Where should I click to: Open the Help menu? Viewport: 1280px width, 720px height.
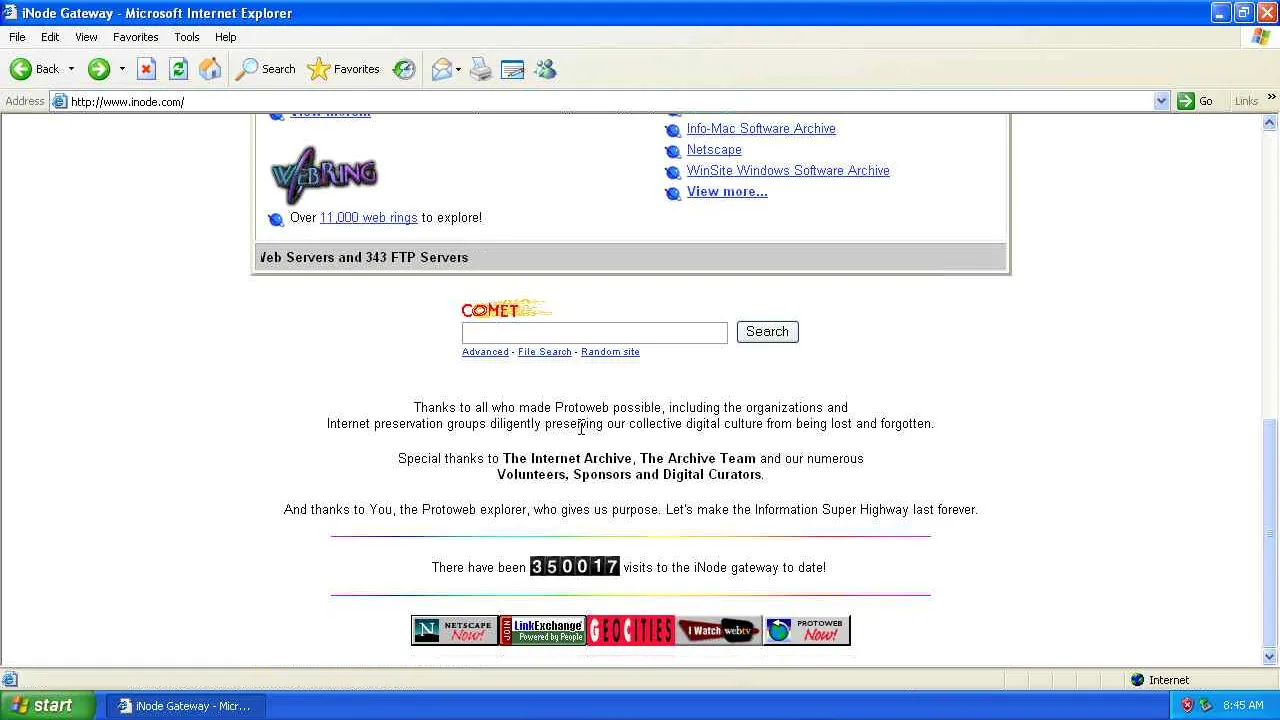tap(226, 37)
